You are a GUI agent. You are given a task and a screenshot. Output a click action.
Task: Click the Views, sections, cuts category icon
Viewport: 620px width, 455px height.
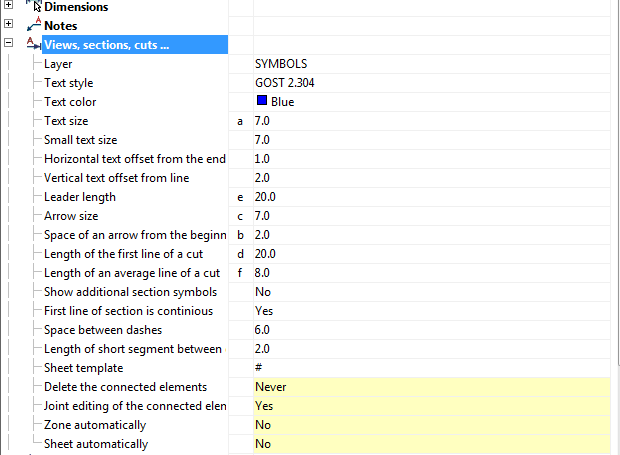click(34, 44)
